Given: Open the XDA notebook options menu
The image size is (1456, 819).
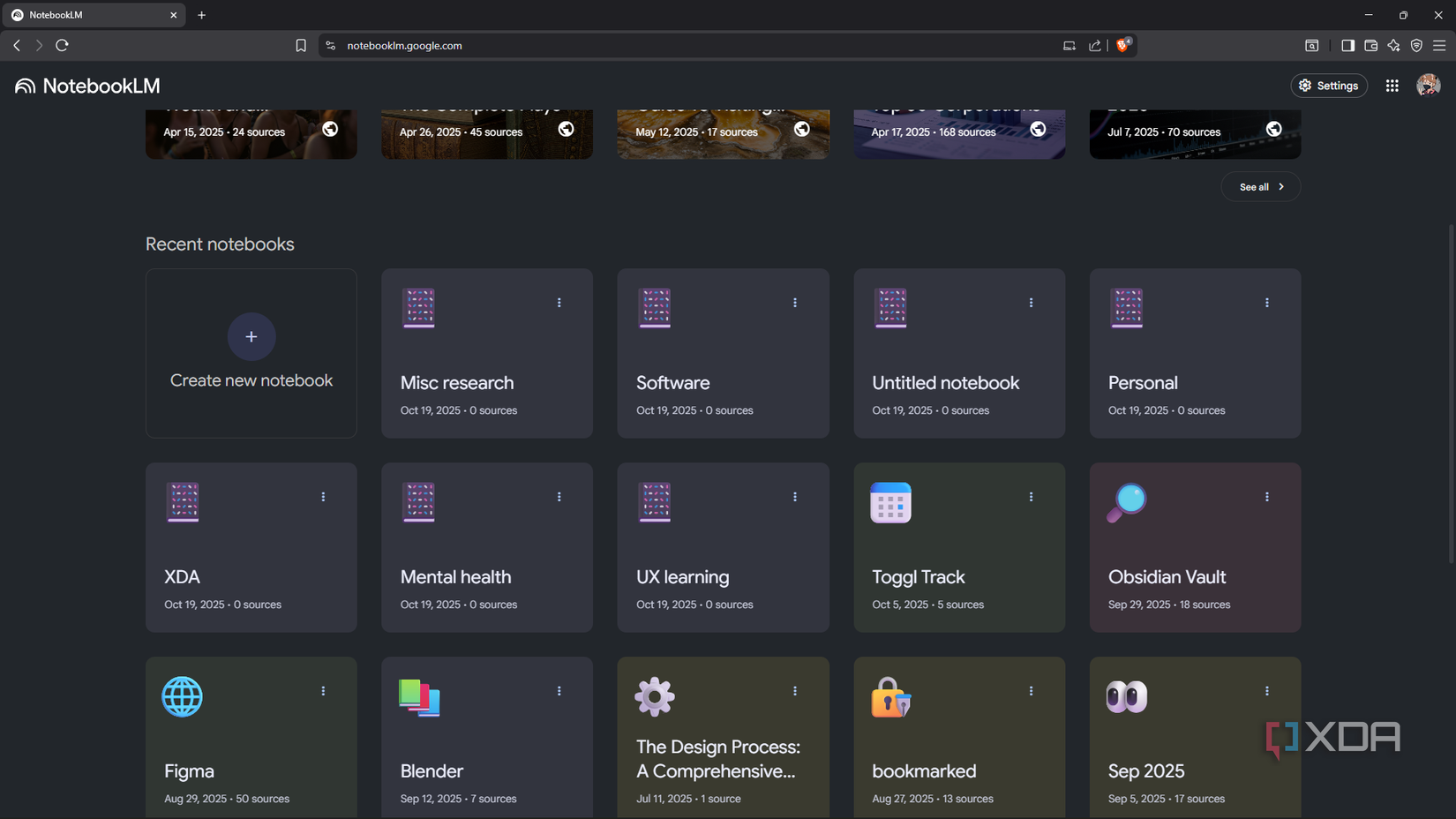Looking at the screenshot, I should coord(323,497).
